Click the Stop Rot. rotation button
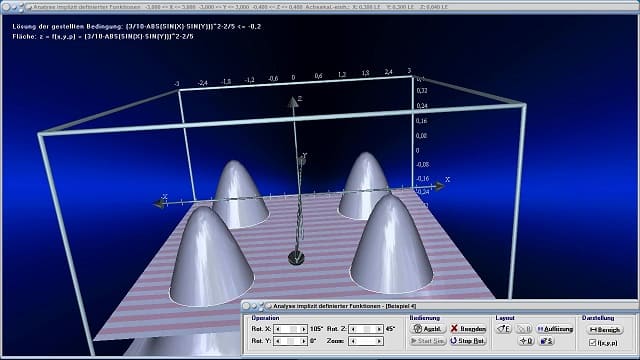The image size is (640, 360). 469,341
